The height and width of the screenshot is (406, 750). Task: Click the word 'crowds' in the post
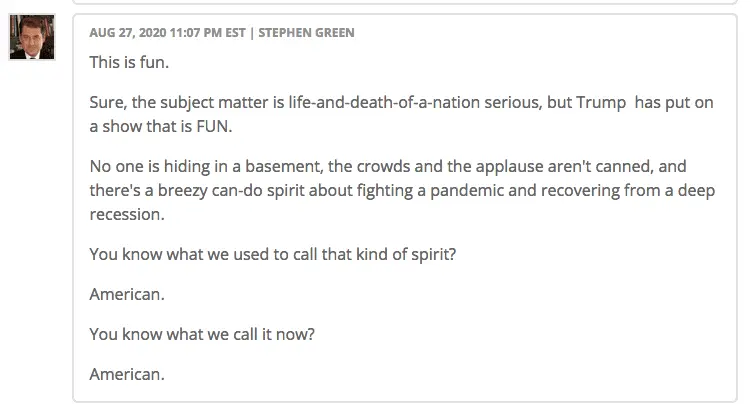[x=356, y=167]
